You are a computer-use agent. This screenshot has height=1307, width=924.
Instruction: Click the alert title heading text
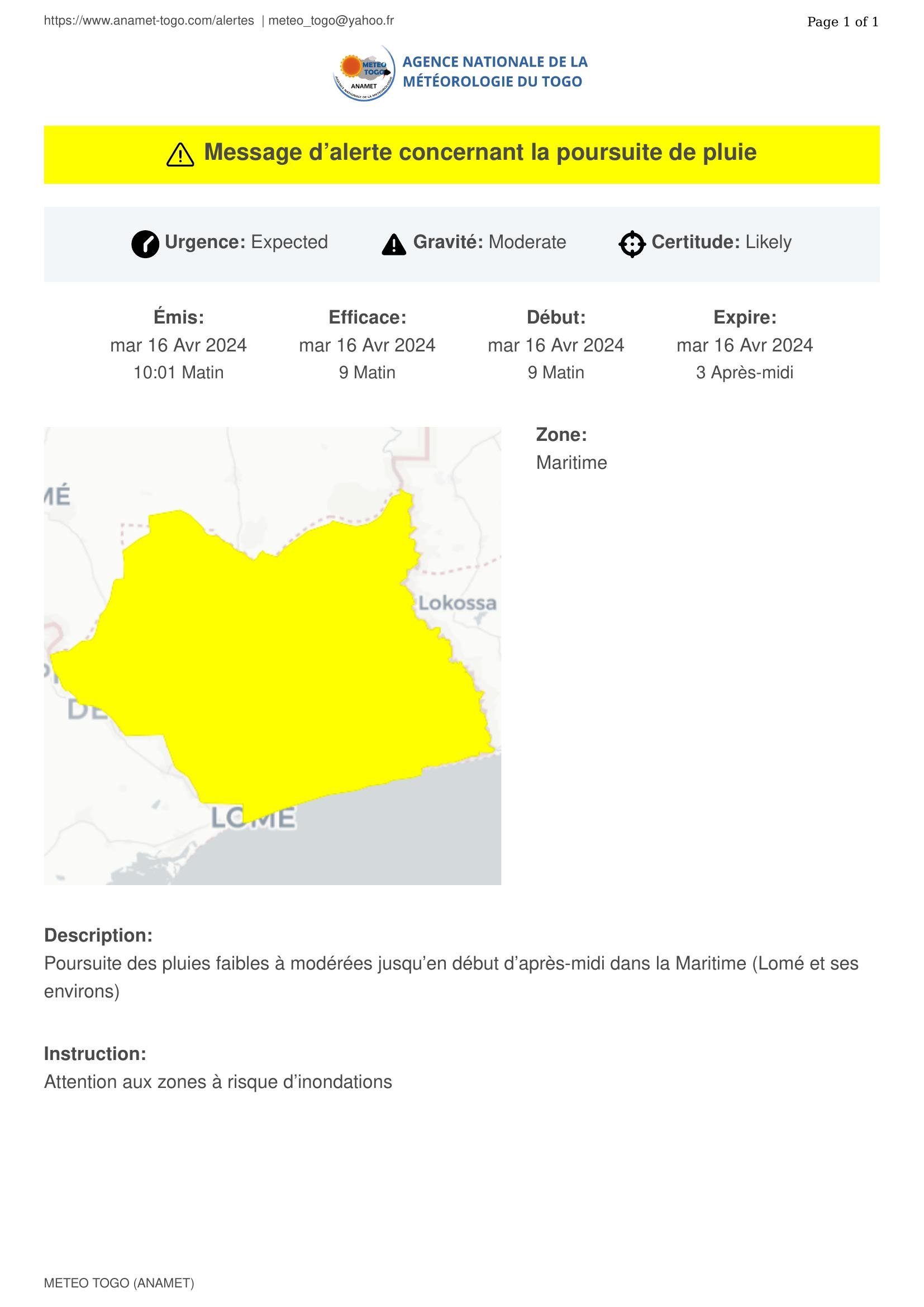(x=480, y=153)
